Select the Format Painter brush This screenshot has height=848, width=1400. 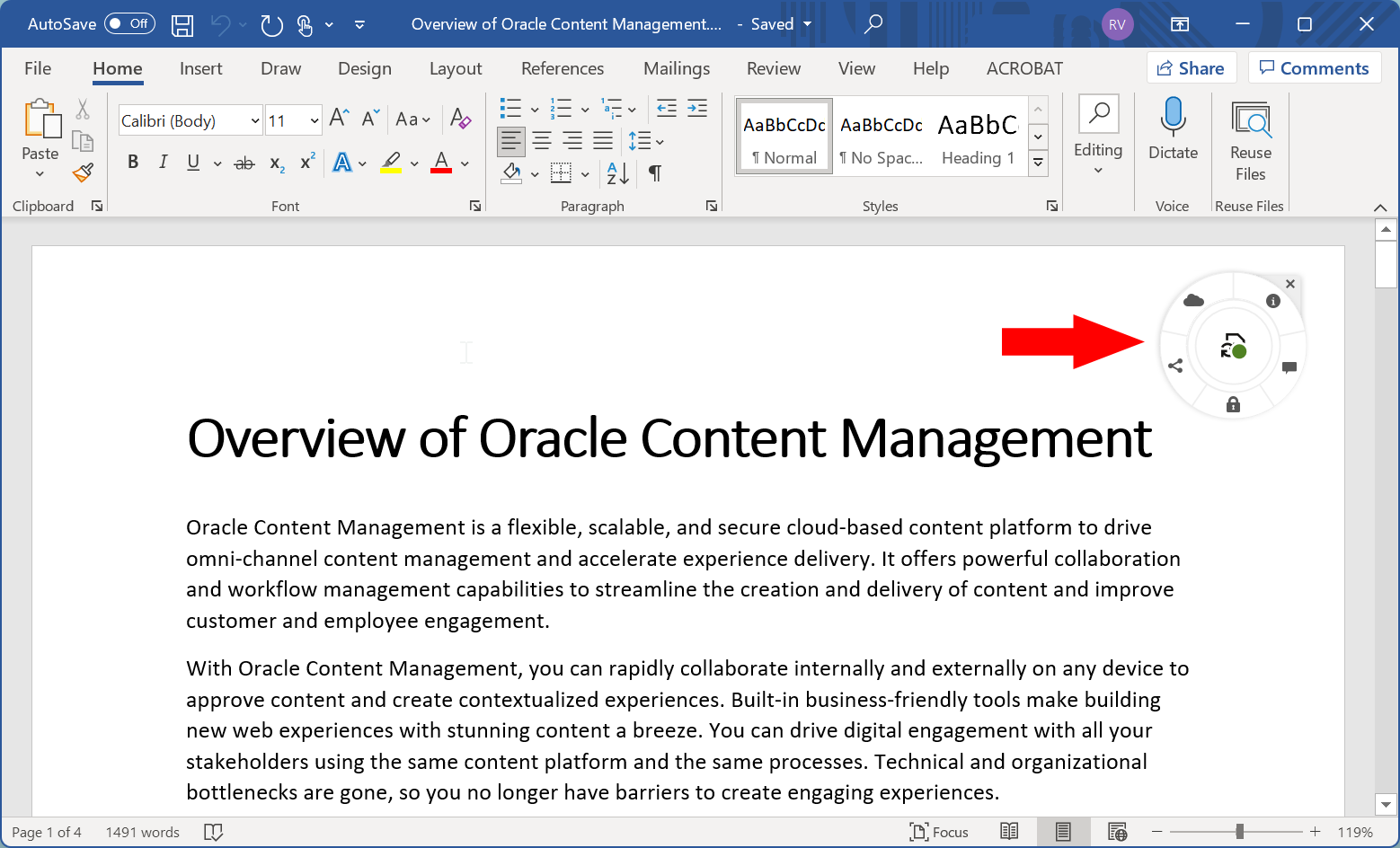[84, 172]
